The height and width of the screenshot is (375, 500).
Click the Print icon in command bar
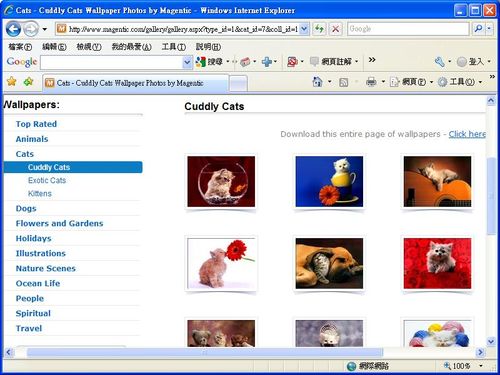tap(371, 82)
